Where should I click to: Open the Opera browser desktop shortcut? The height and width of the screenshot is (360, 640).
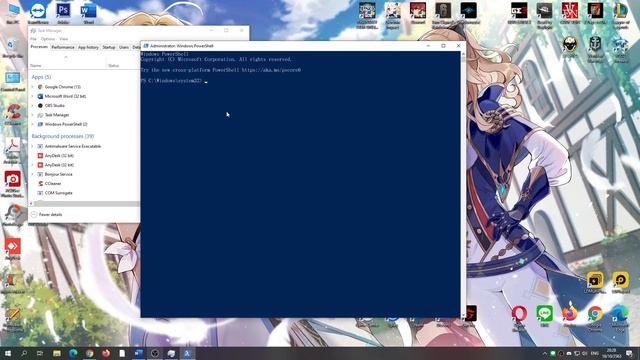519,317
